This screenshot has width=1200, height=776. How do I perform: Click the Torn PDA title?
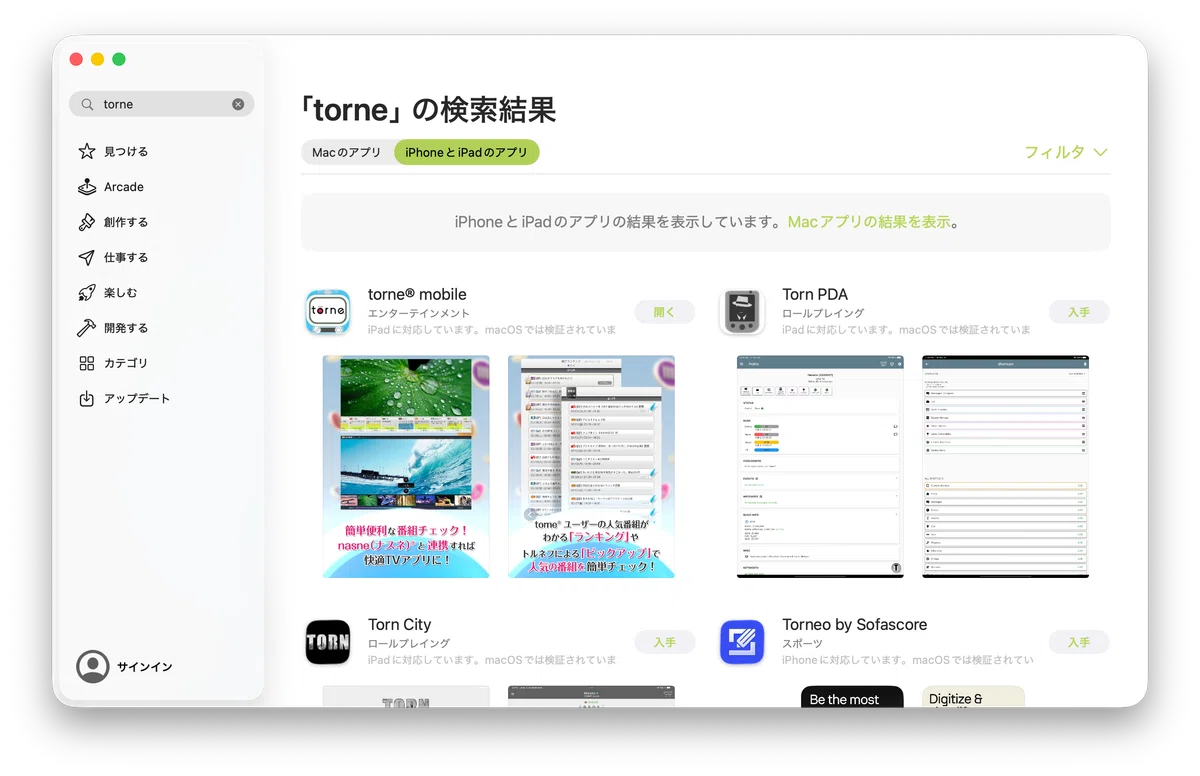[x=815, y=294]
